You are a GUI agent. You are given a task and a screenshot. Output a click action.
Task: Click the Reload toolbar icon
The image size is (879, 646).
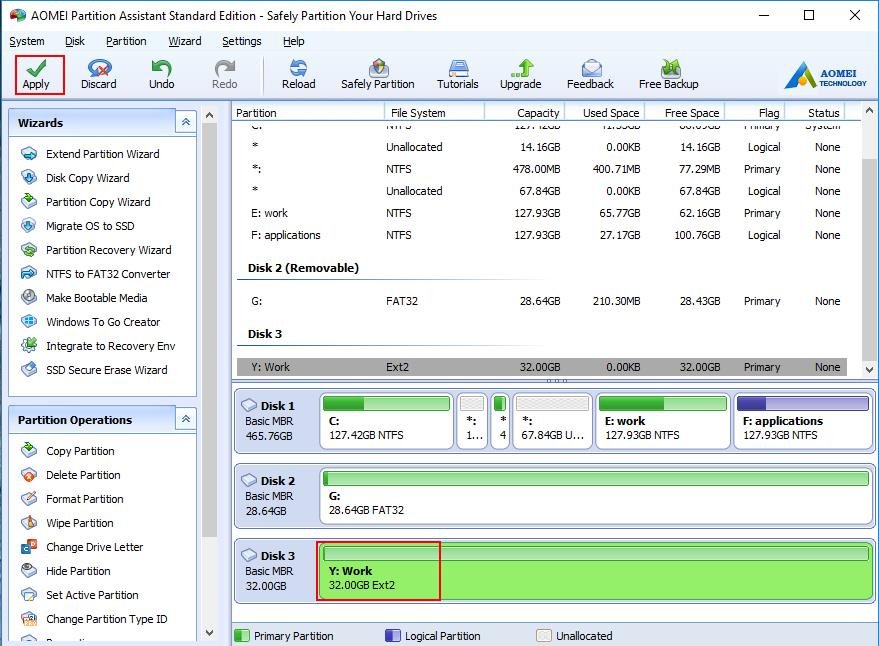[x=298, y=75]
